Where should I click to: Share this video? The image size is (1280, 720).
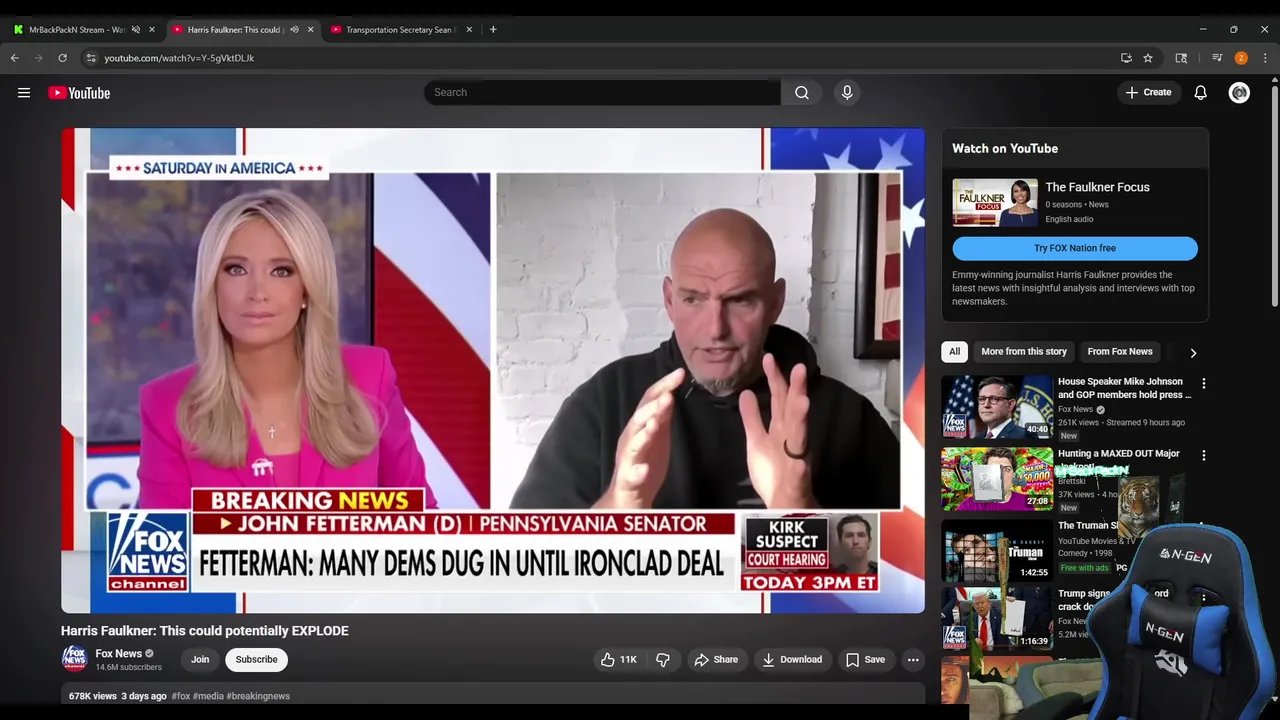(716, 660)
